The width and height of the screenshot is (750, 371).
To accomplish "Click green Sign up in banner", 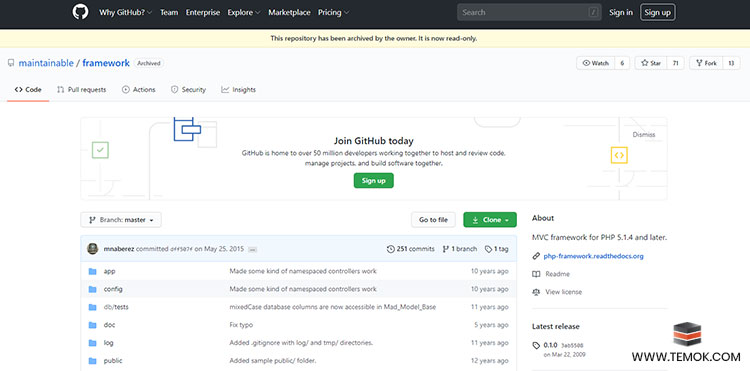I will [x=374, y=181].
